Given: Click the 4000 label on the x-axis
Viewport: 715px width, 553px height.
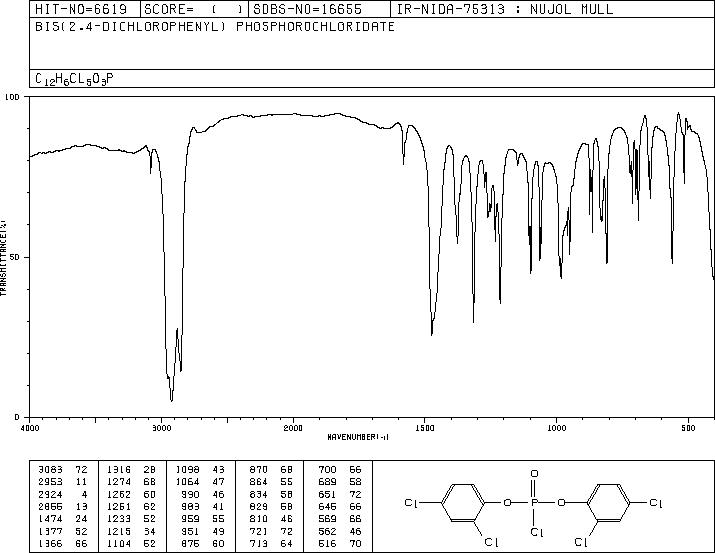Looking at the screenshot, I should point(30,428).
